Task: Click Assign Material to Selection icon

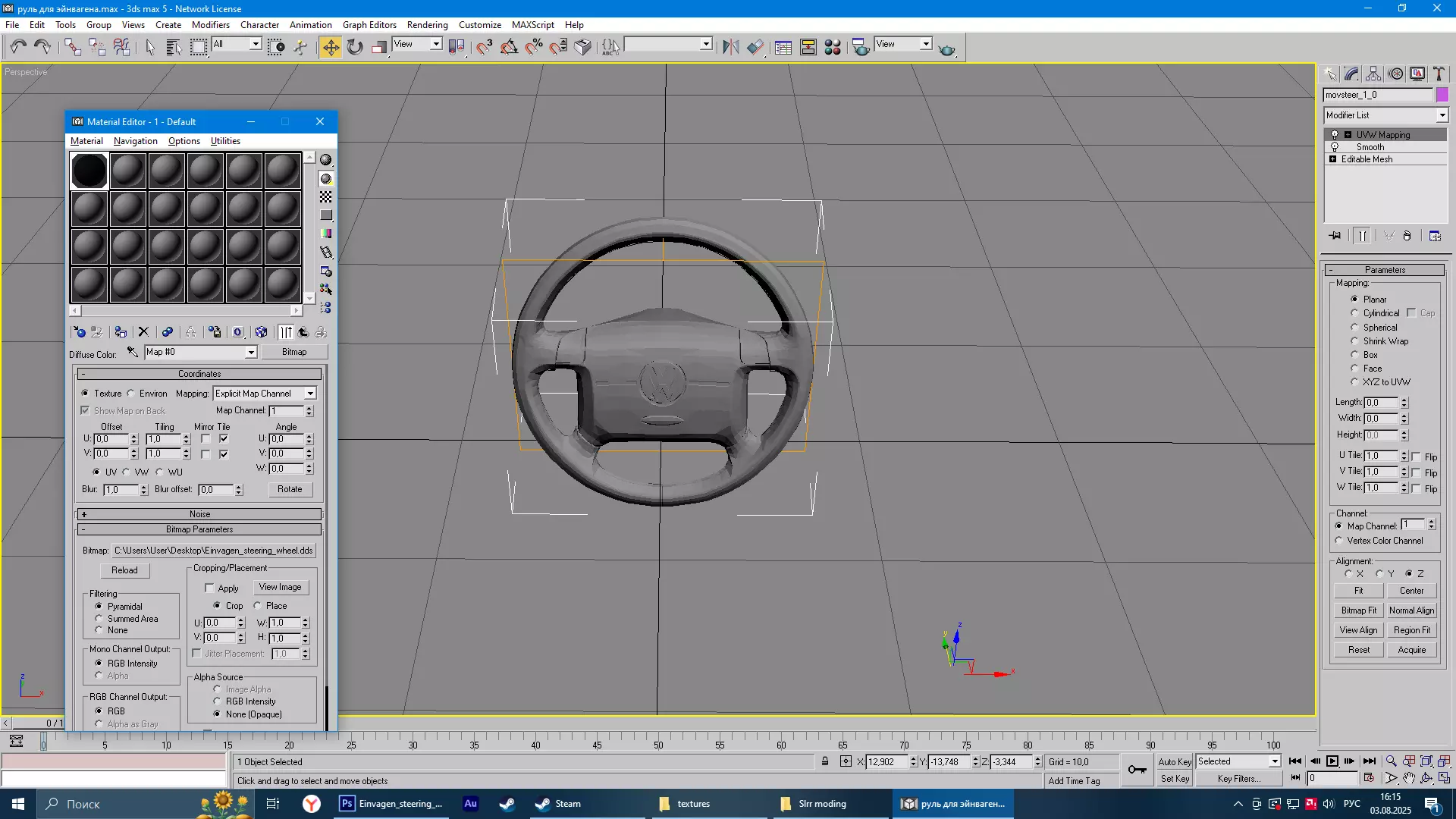Action: pyautogui.click(x=121, y=332)
